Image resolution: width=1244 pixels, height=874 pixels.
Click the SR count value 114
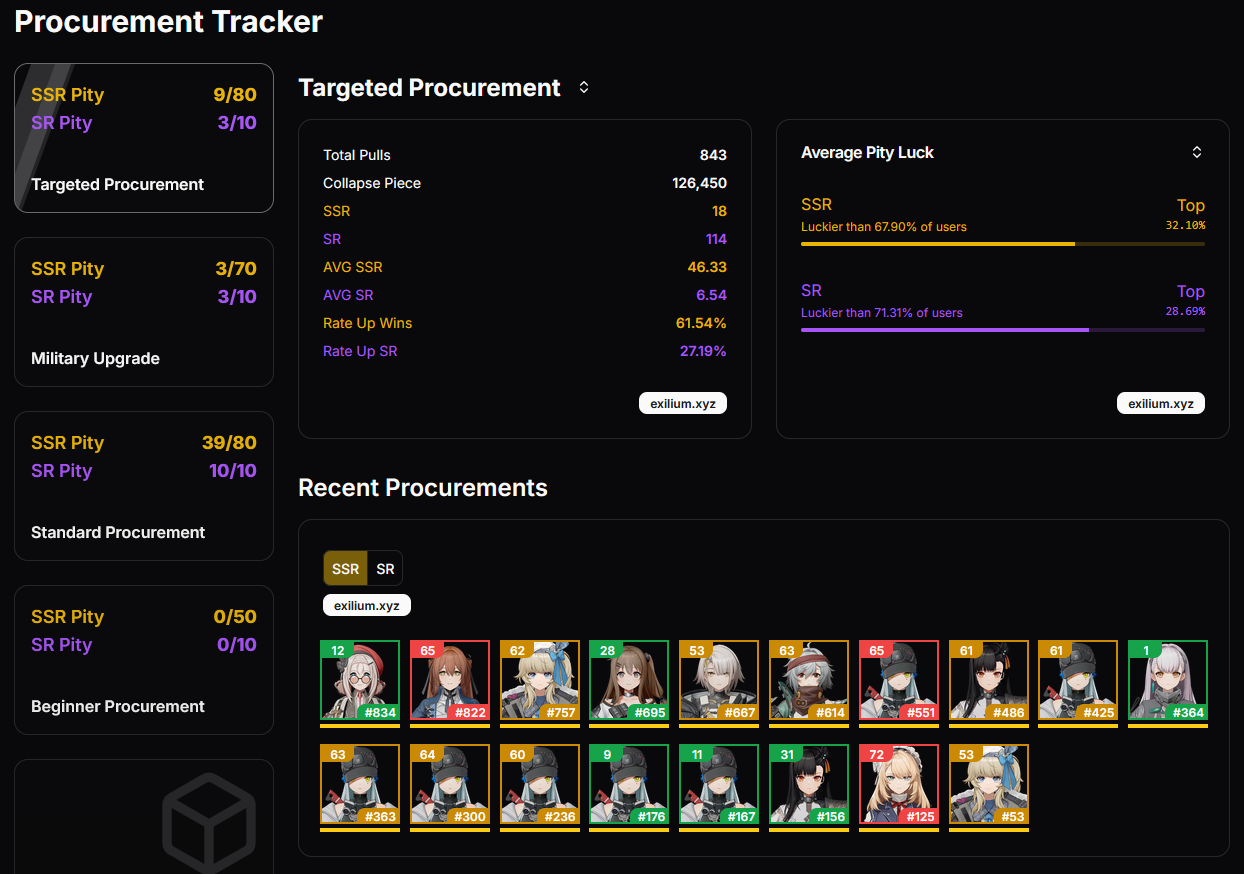click(x=715, y=239)
